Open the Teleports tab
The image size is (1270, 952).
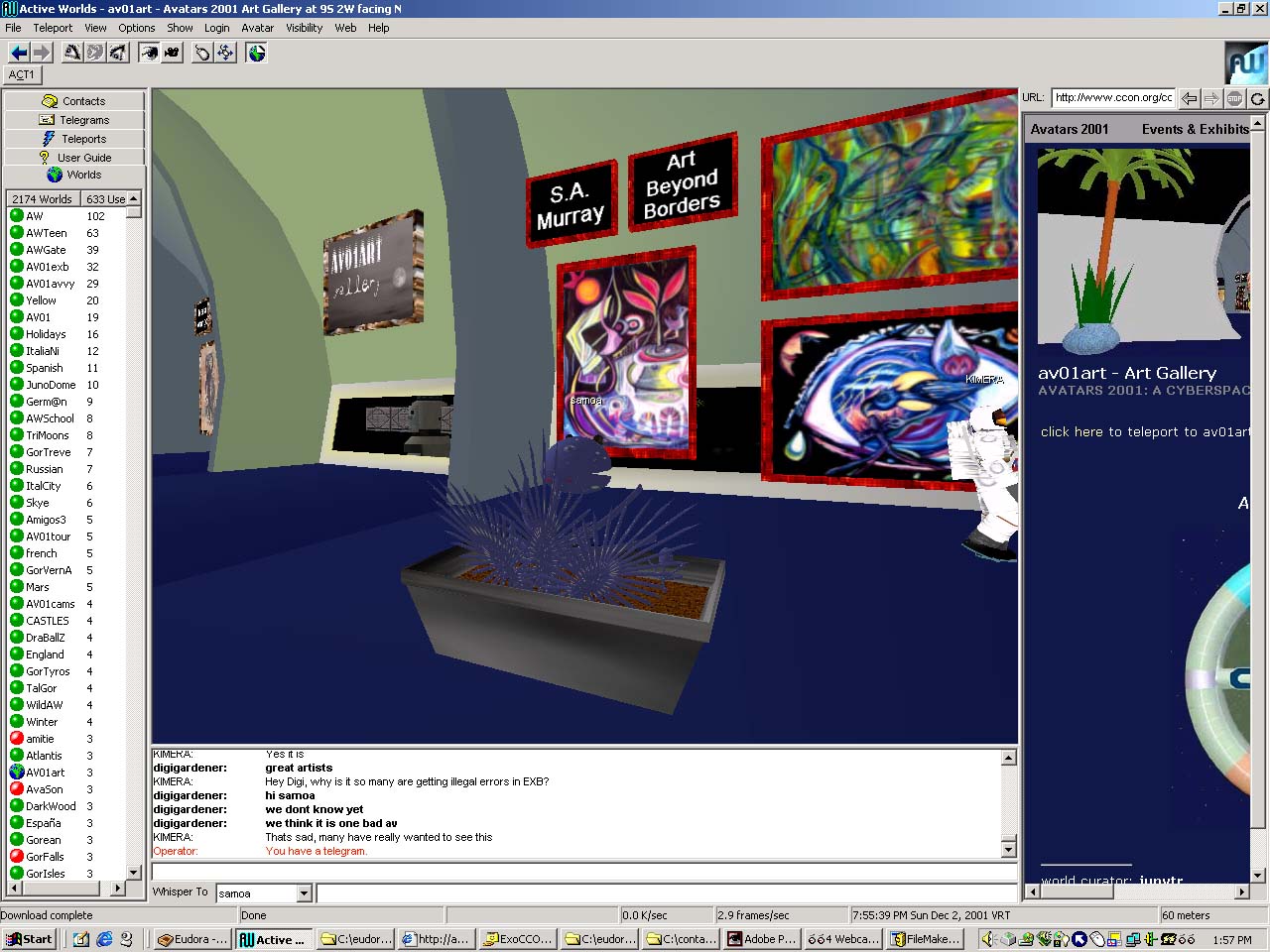click(x=74, y=139)
